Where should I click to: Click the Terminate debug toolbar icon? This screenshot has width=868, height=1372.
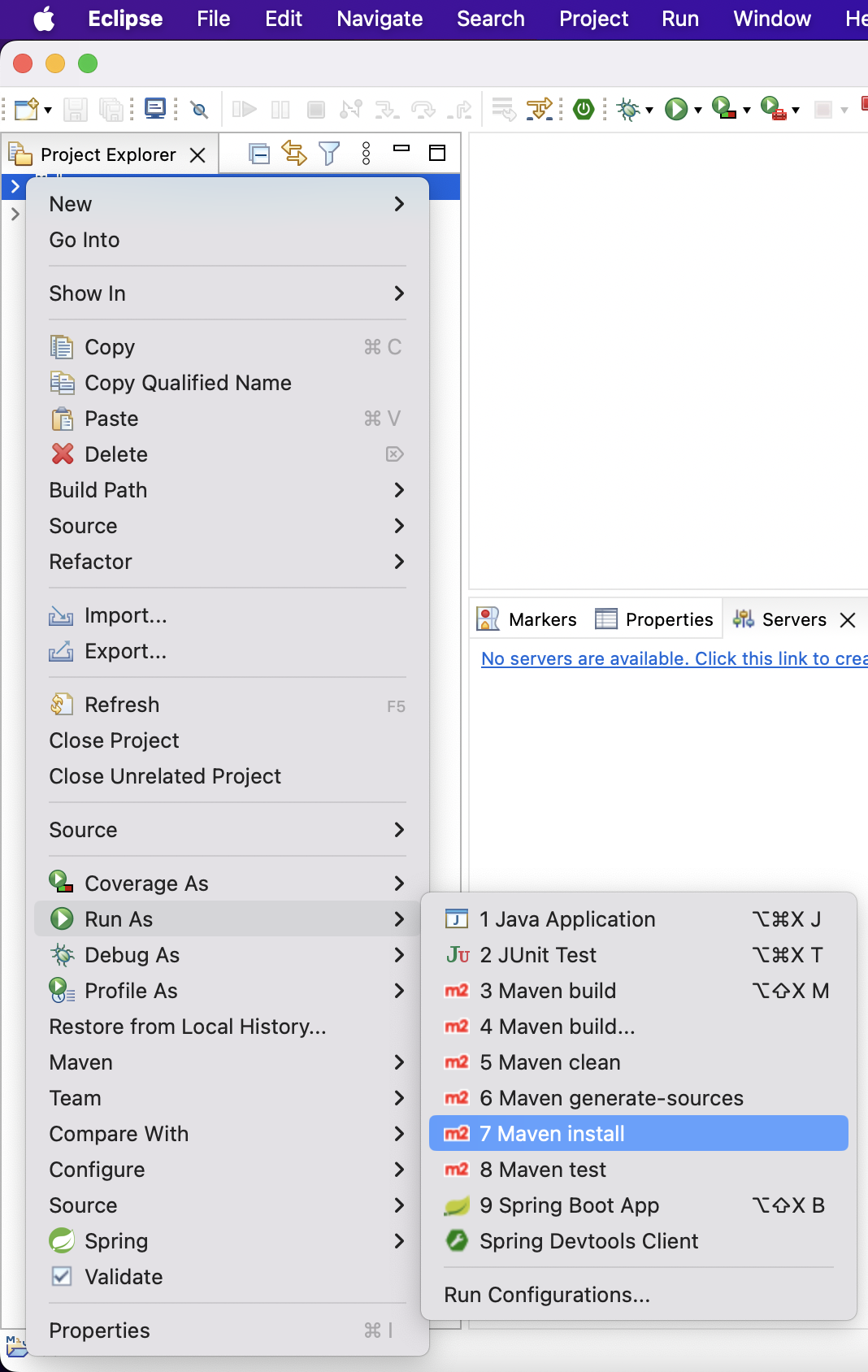pos(316,109)
